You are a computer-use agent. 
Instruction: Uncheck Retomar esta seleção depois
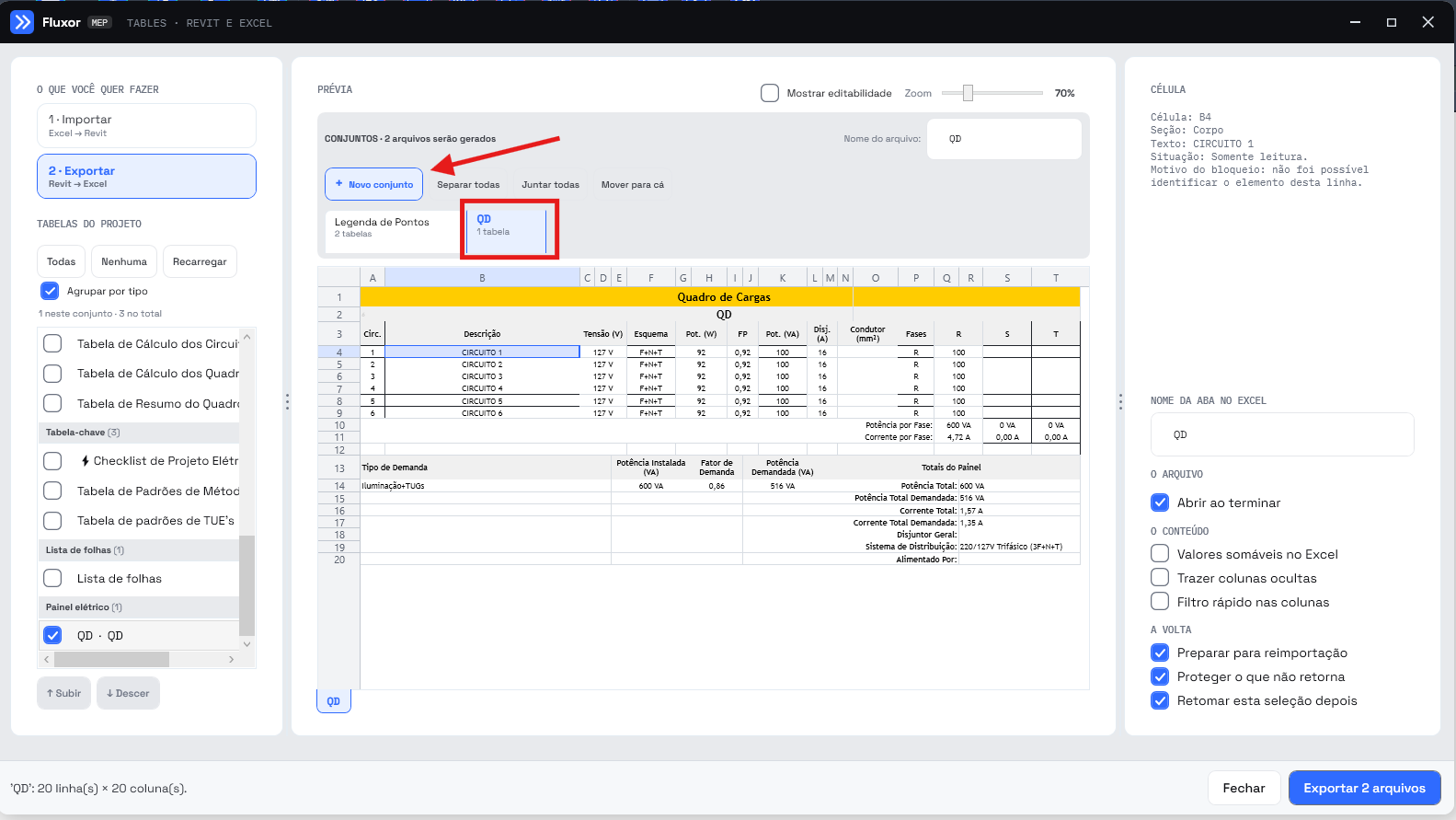pyautogui.click(x=1160, y=700)
